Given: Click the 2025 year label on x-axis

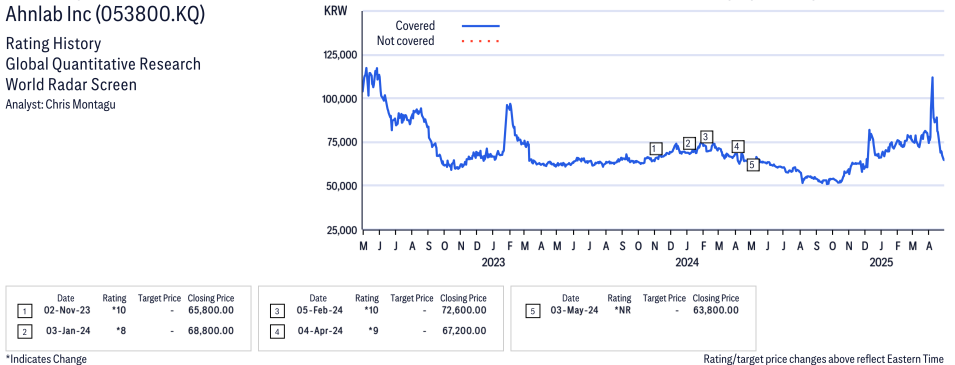Looking at the screenshot, I should pos(881,263).
